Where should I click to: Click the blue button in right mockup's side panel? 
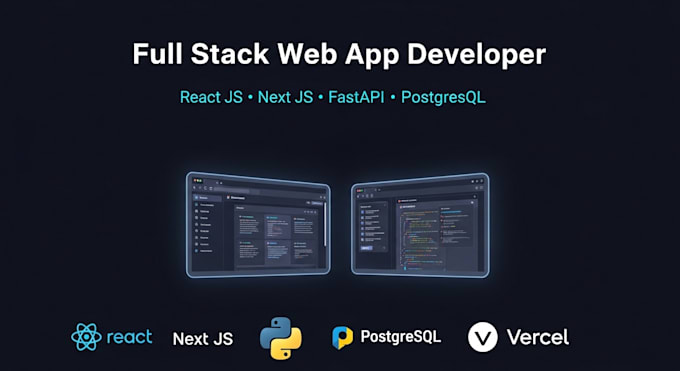[x=366, y=248]
